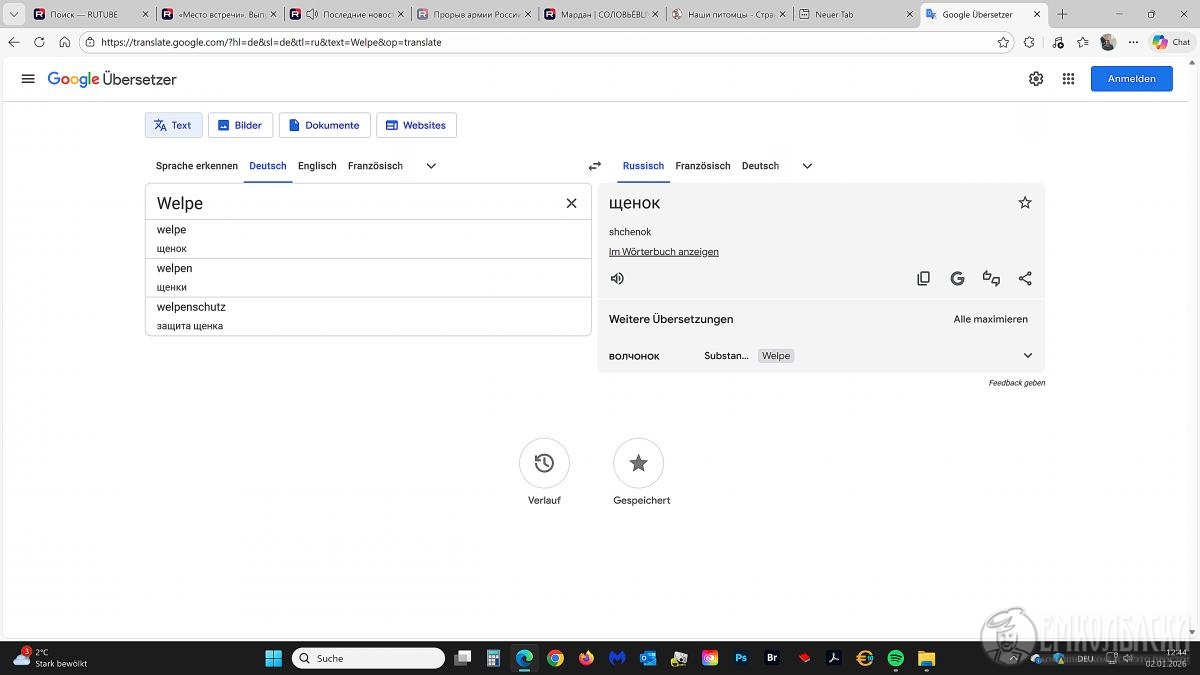Screen dimensions: 1200x675
Task: Expand the волчонок translation entry
Action: pyautogui.click(x=1027, y=356)
